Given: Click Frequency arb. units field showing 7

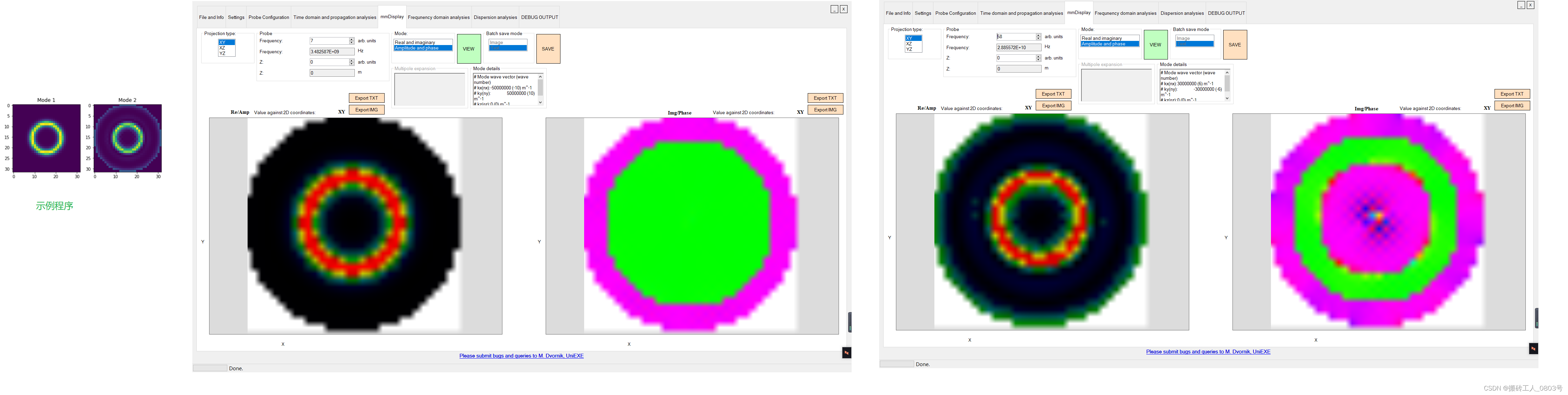Looking at the screenshot, I should click(329, 41).
